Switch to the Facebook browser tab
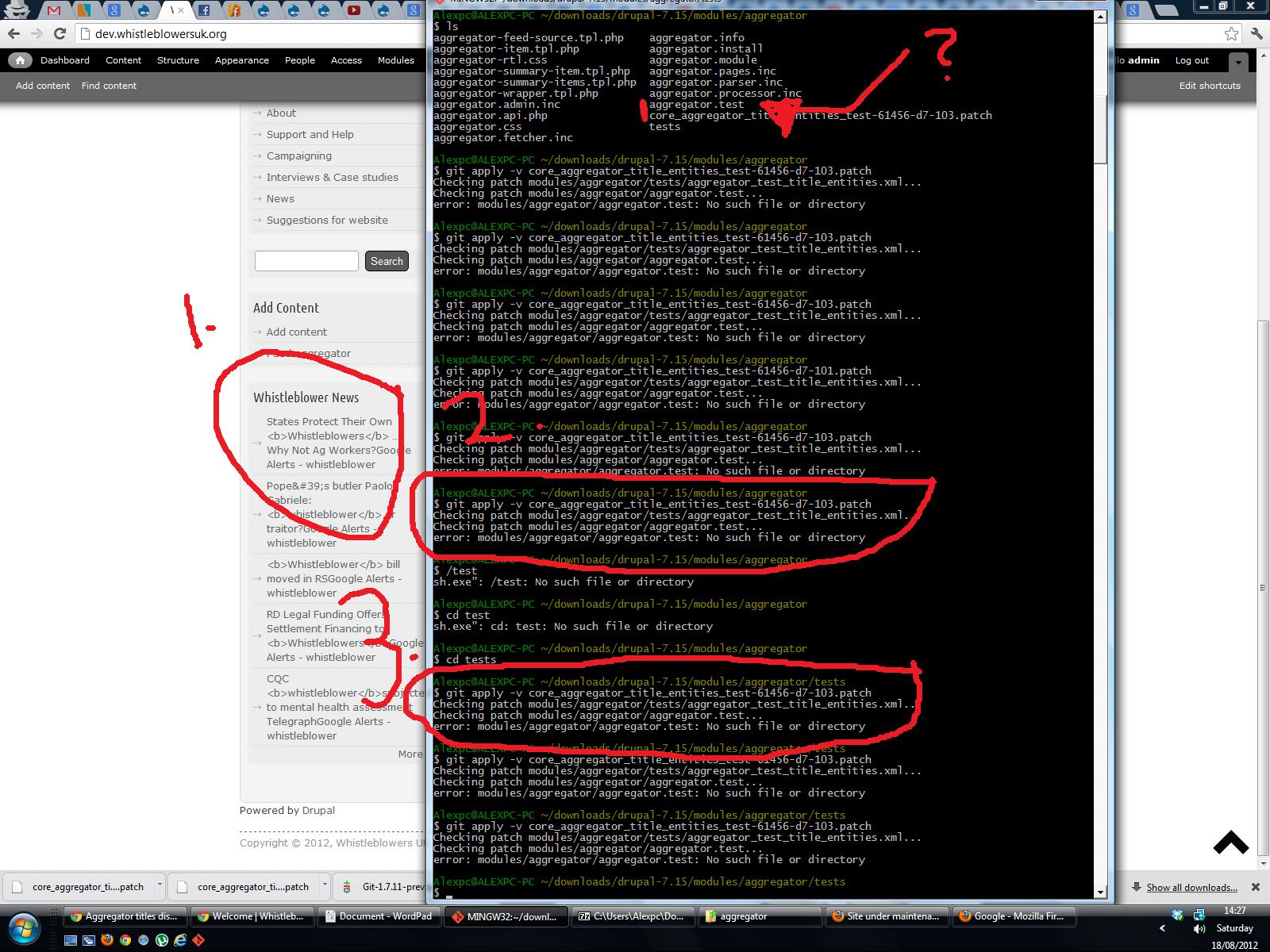 pos(204,10)
